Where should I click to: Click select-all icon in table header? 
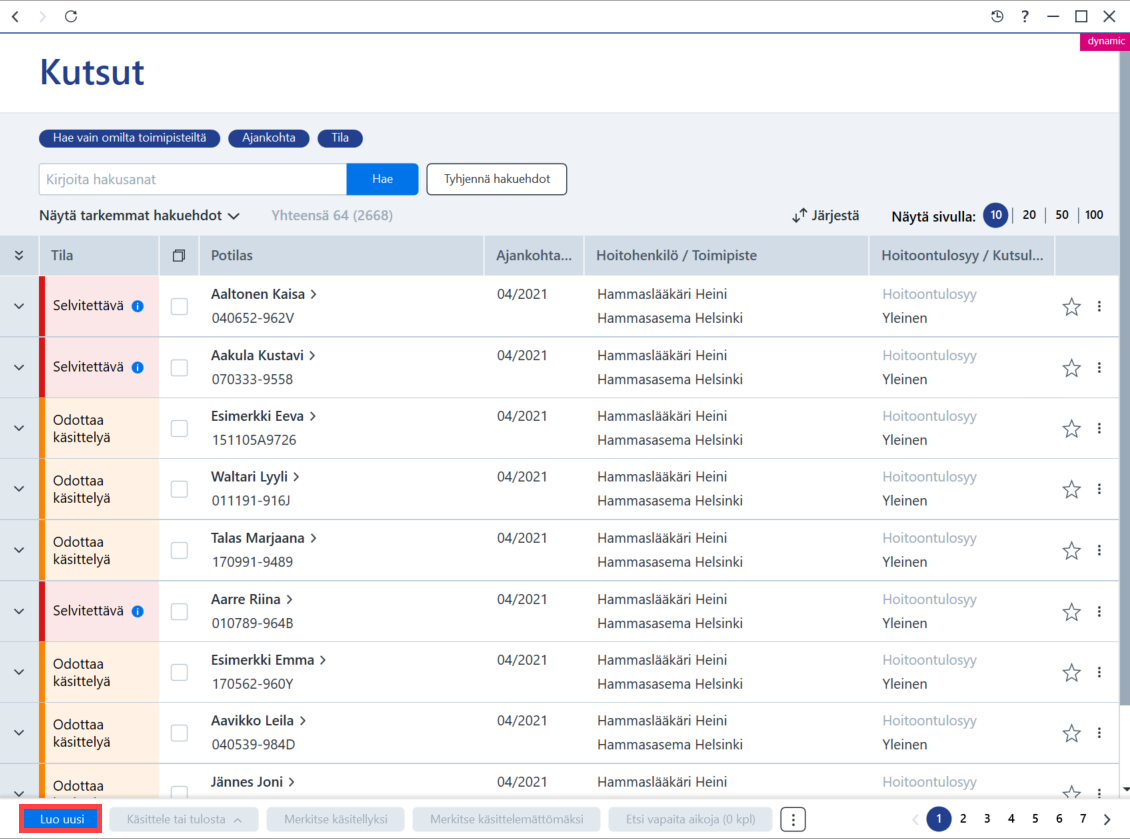coord(179,255)
